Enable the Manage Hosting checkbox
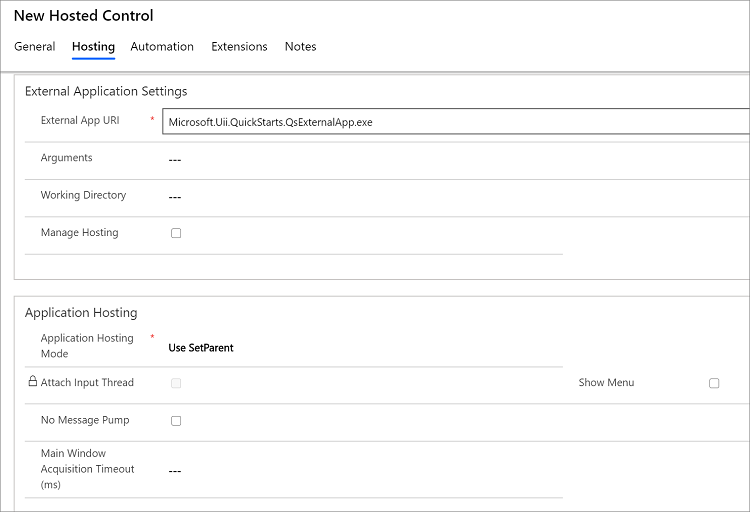 click(176, 233)
